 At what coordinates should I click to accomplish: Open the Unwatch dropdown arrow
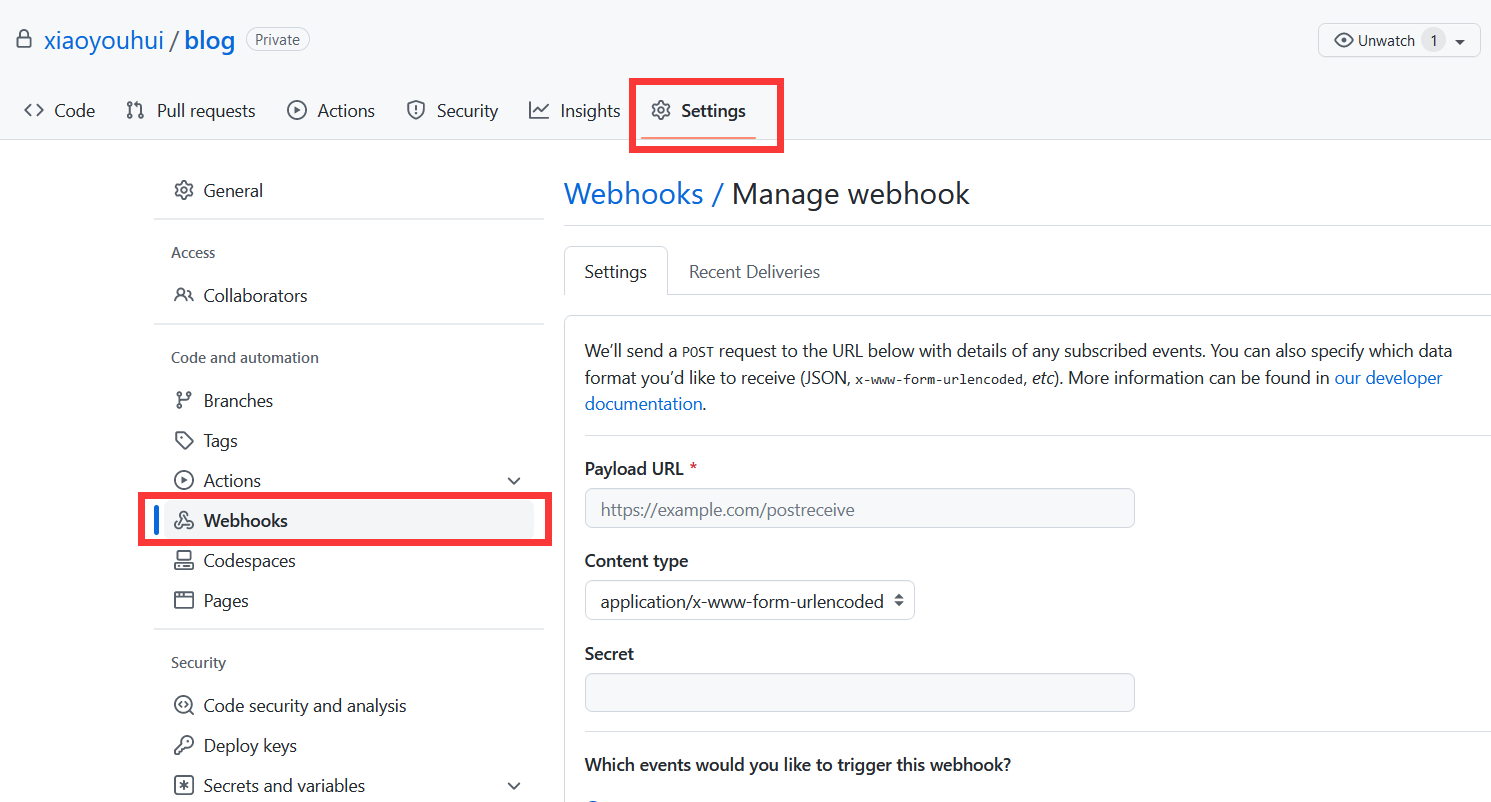(1460, 42)
